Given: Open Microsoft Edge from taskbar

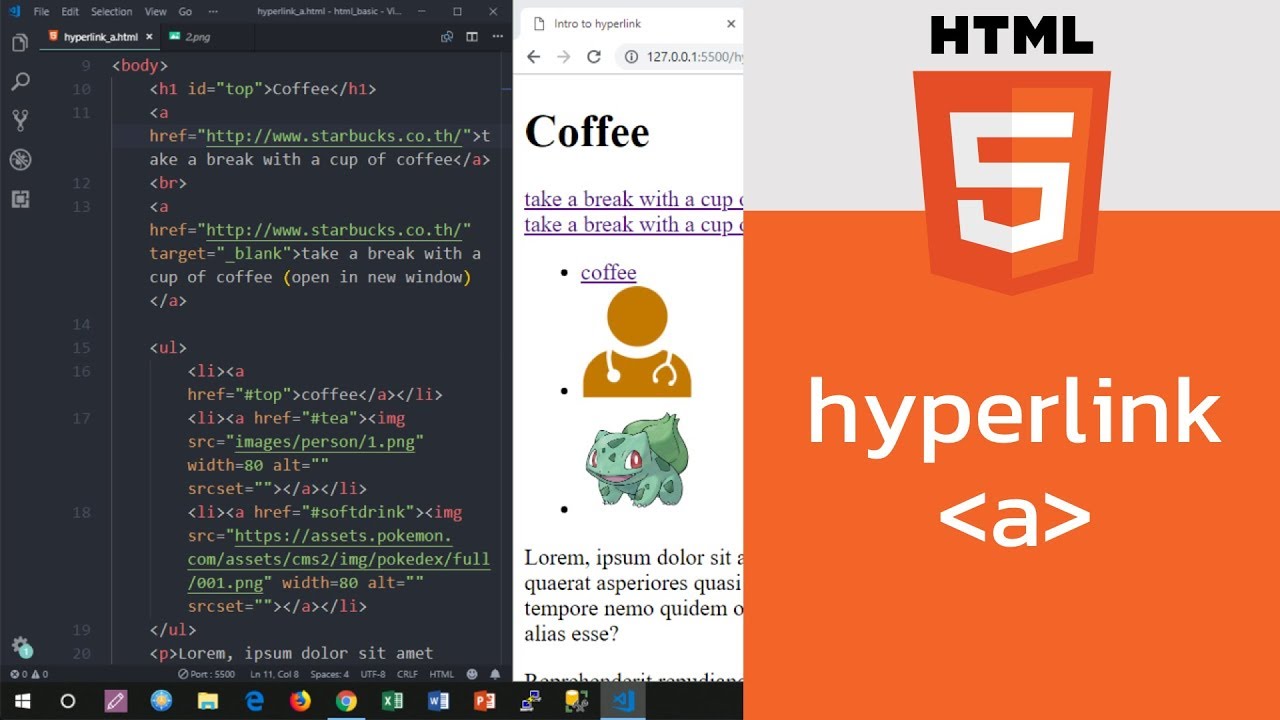Looking at the screenshot, I should [254, 701].
